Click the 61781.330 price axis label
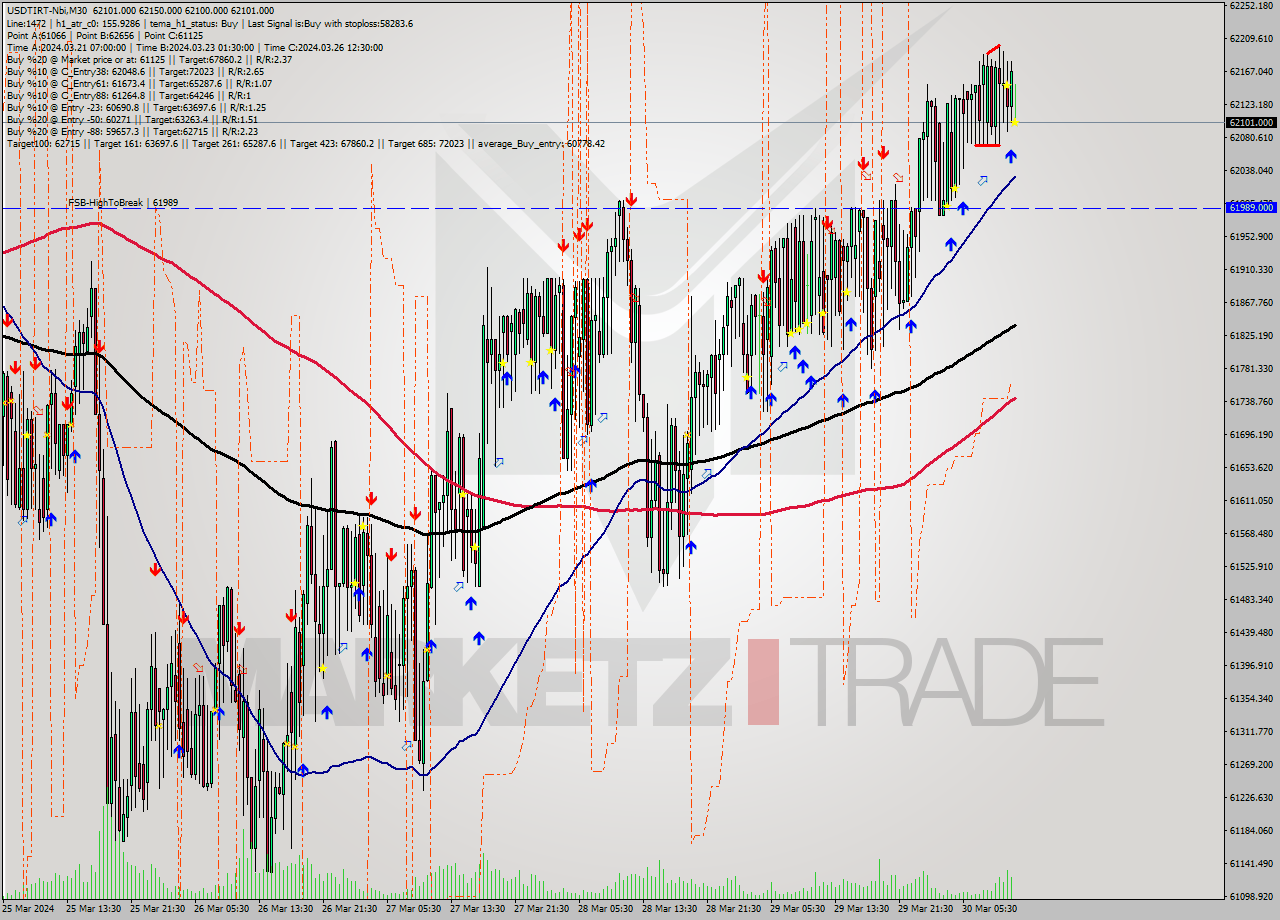The image size is (1280, 920). pos(1251,368)
